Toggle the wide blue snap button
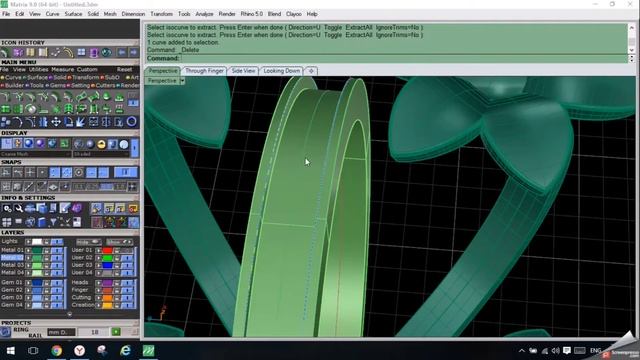The width and height of the screenshot is (640, 360). coord(125,172)
